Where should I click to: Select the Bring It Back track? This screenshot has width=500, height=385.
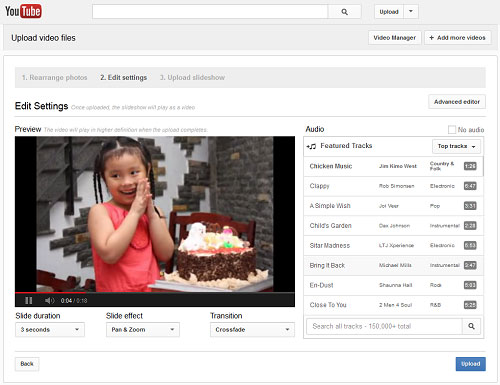(393, 265)
